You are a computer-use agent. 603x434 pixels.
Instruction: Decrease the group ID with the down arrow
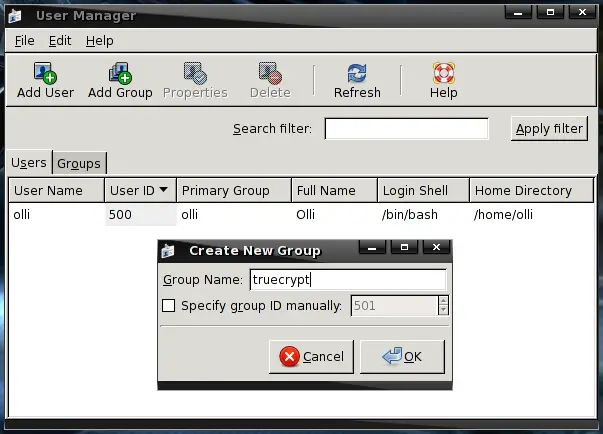tap(443, 311)
